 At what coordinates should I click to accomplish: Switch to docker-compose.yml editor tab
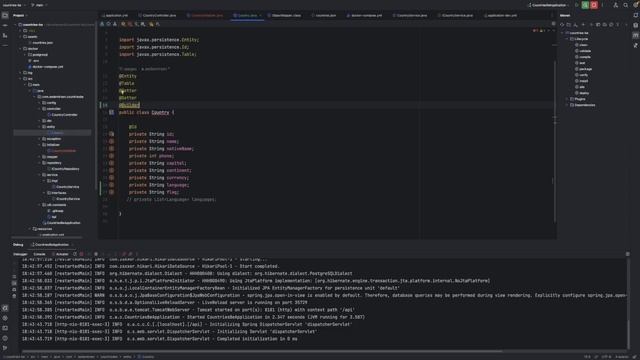364,16
